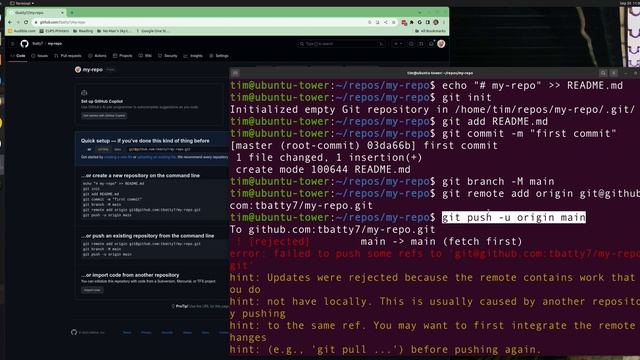The image size is (640, 360).
Task: Click Terms link in GitHub footer
Action: click(127, 333)
